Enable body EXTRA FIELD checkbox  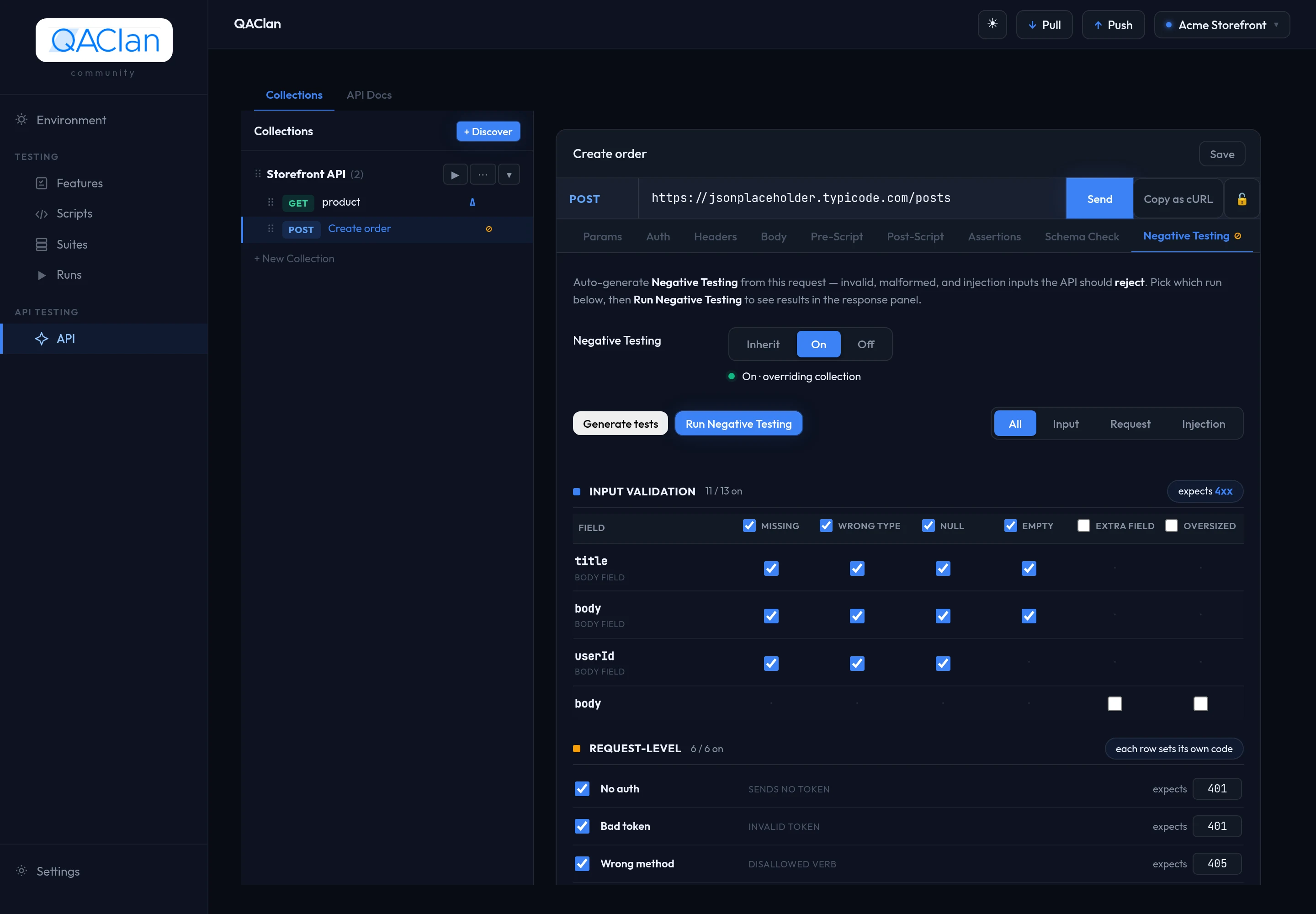coord(1114,704)
